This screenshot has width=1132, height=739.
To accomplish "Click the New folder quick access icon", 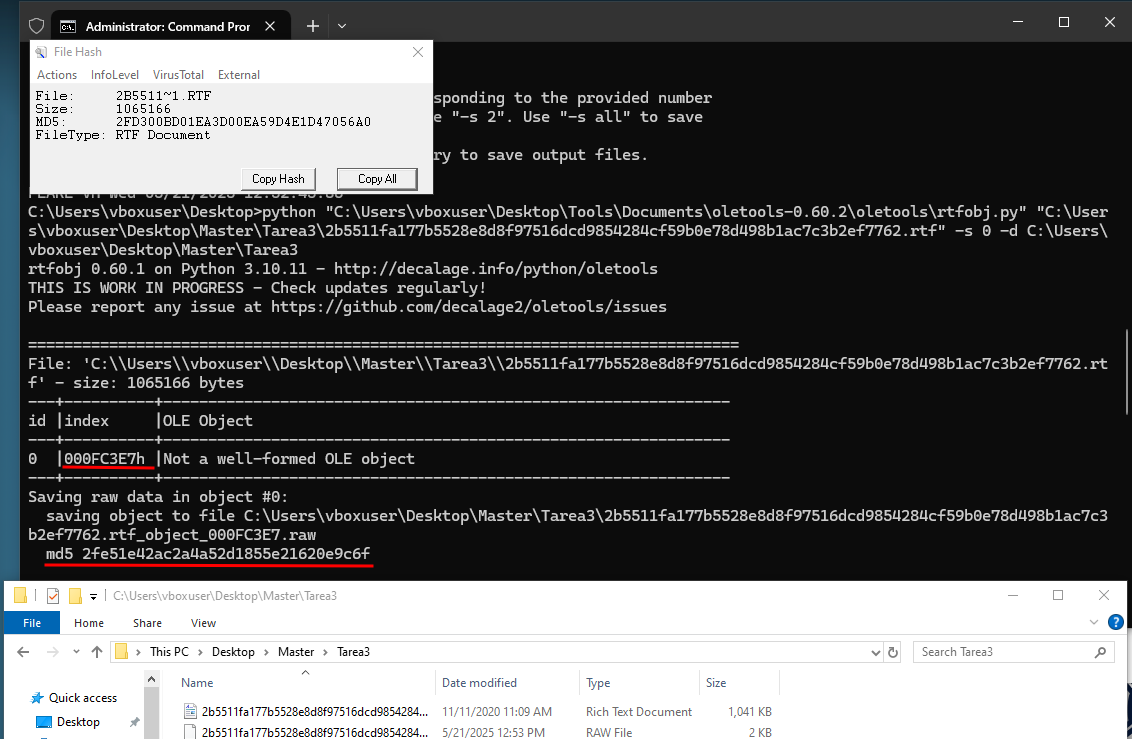I will tap(75, 595).
